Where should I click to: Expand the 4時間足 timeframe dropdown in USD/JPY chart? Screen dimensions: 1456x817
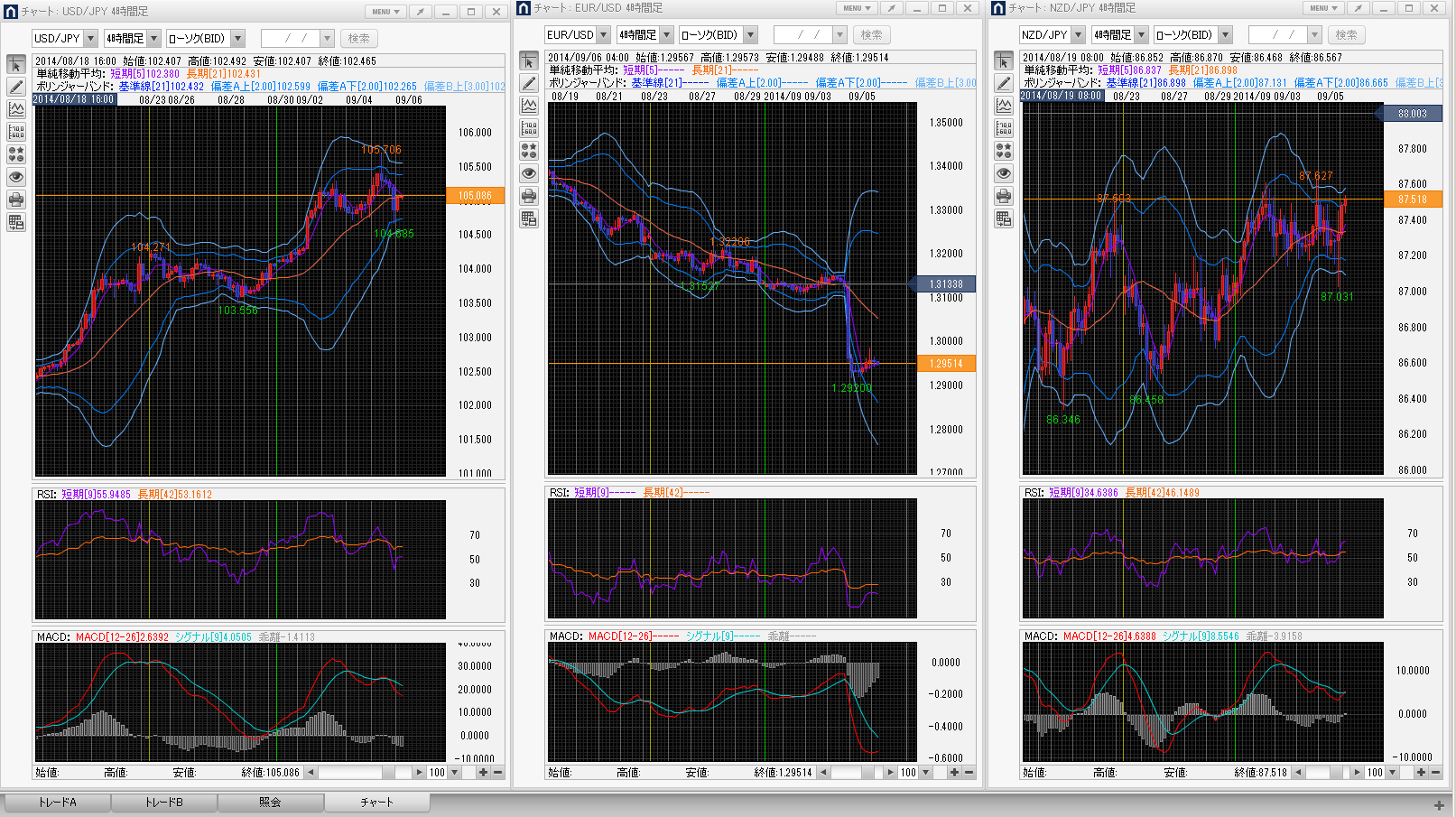(153, 39)
